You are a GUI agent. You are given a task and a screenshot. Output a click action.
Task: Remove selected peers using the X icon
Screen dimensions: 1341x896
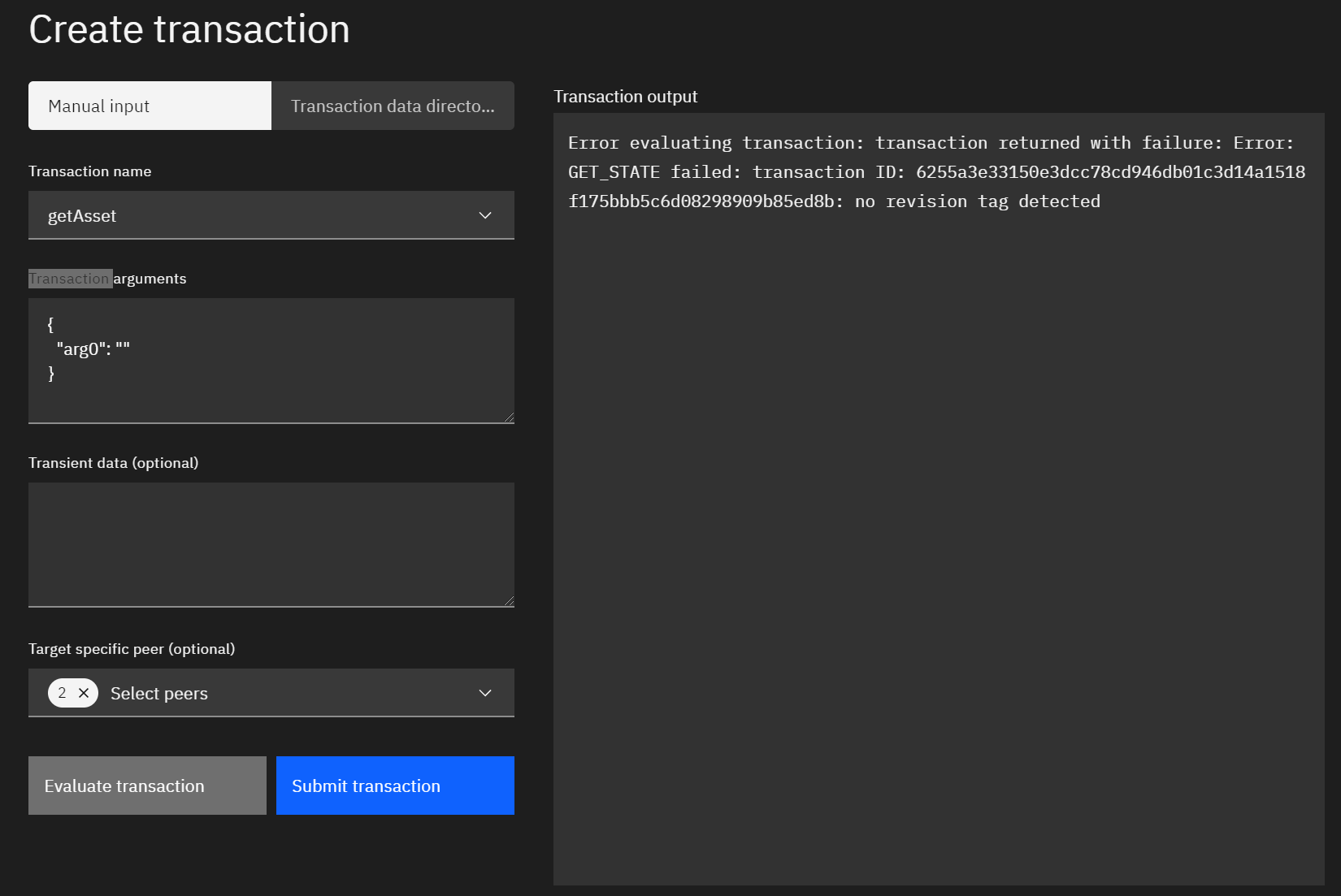[84, 693]
